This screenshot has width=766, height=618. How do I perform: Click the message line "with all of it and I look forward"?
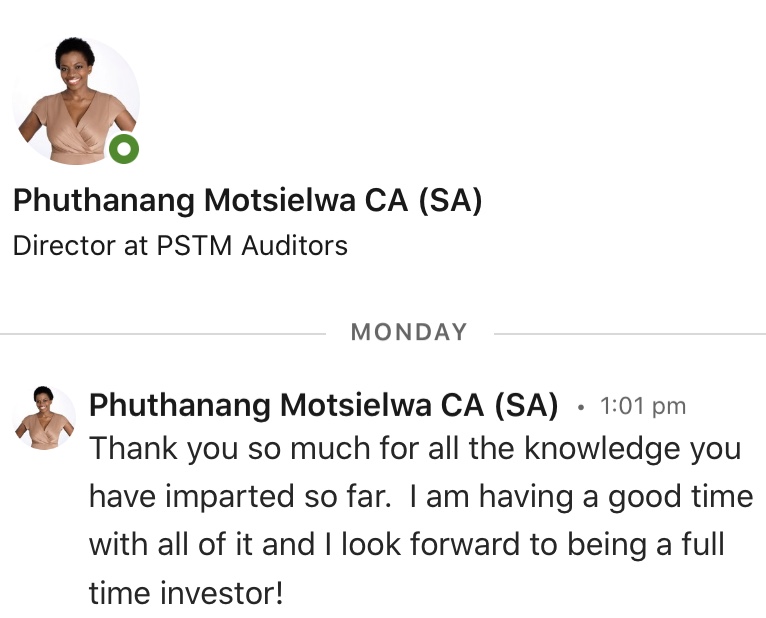pyautogui.click(x=406, y=544)
